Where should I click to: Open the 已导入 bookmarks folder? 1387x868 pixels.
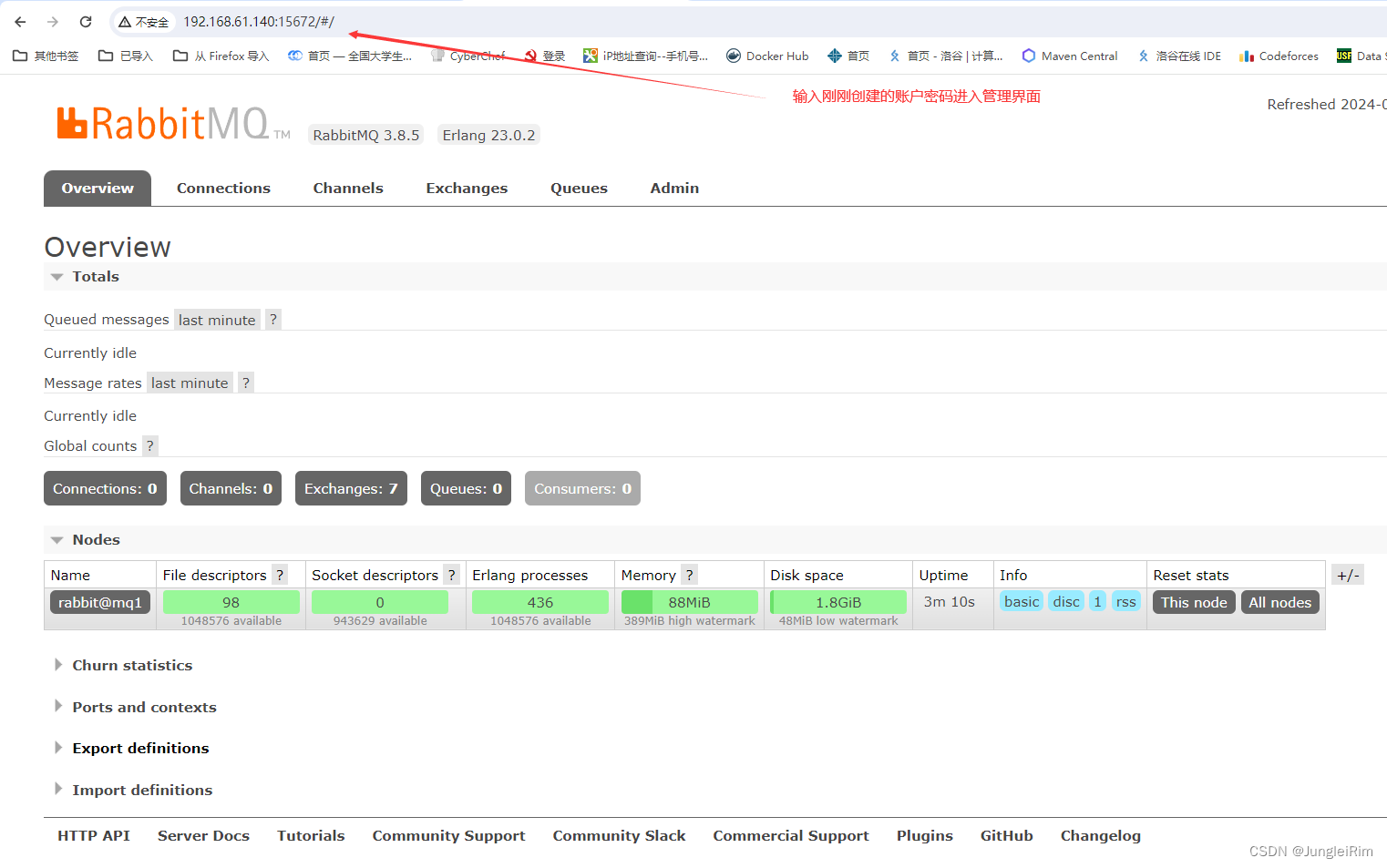point(126,56)
